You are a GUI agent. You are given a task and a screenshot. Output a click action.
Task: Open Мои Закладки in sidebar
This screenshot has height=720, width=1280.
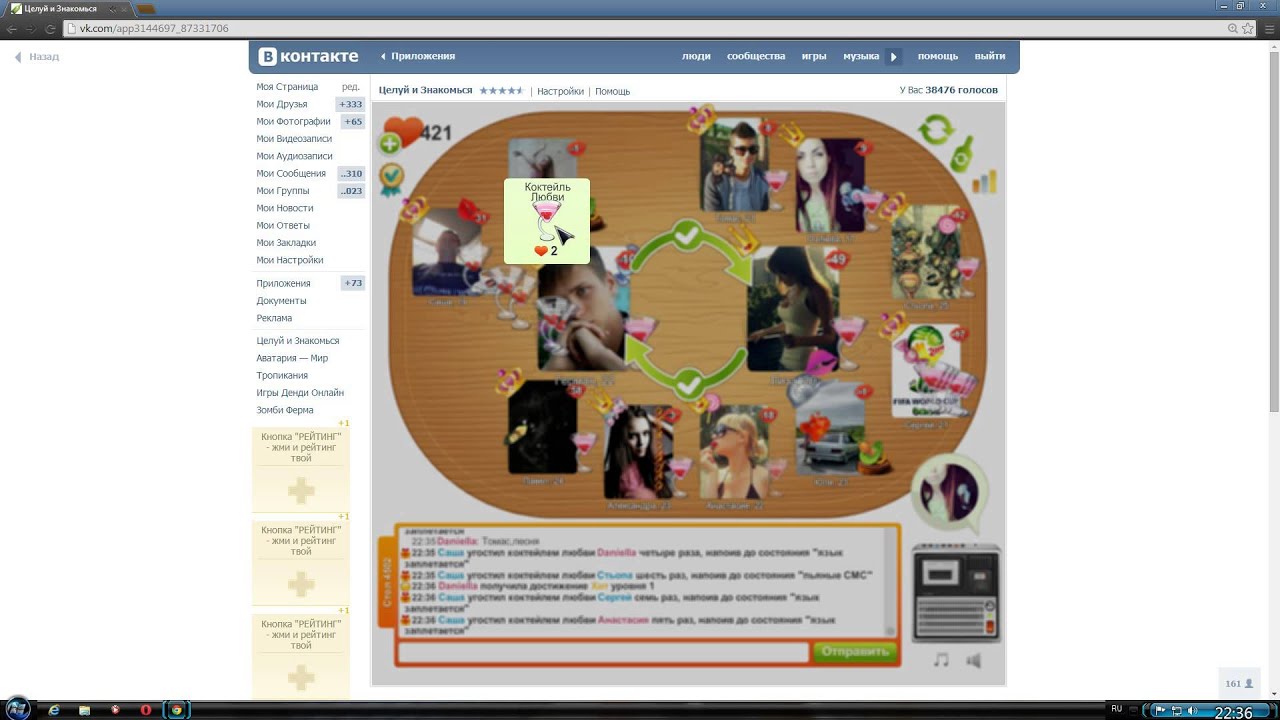click(x=286, y=243)
